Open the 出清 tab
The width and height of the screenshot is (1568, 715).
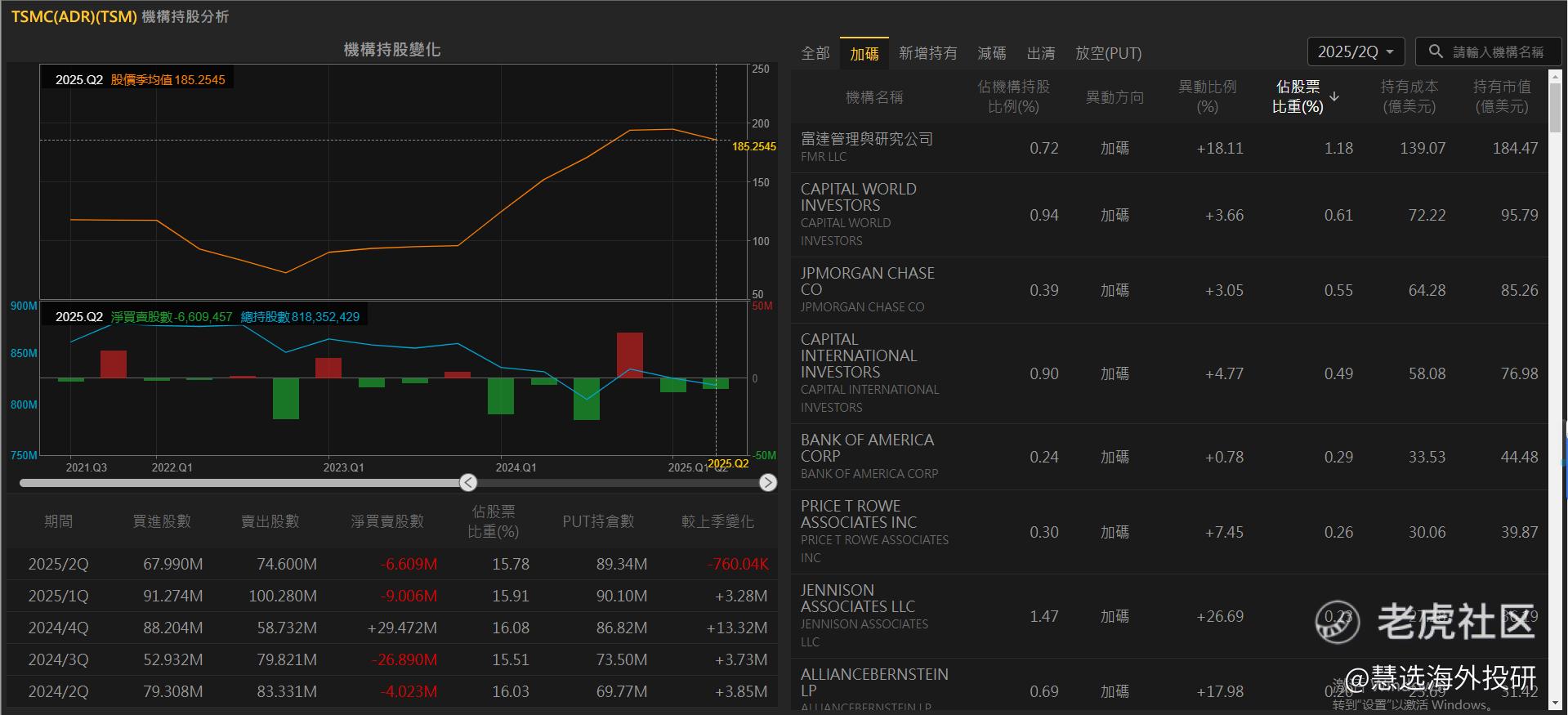[1041, 53]
